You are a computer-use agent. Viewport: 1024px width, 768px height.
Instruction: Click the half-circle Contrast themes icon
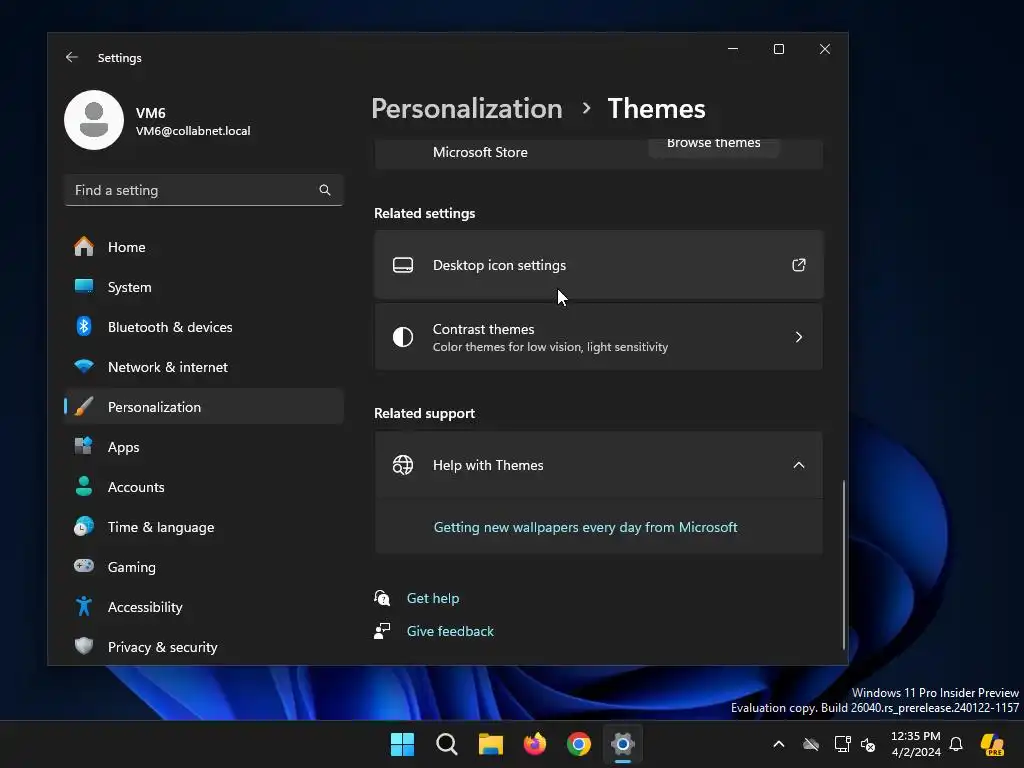tap(403, 337)
